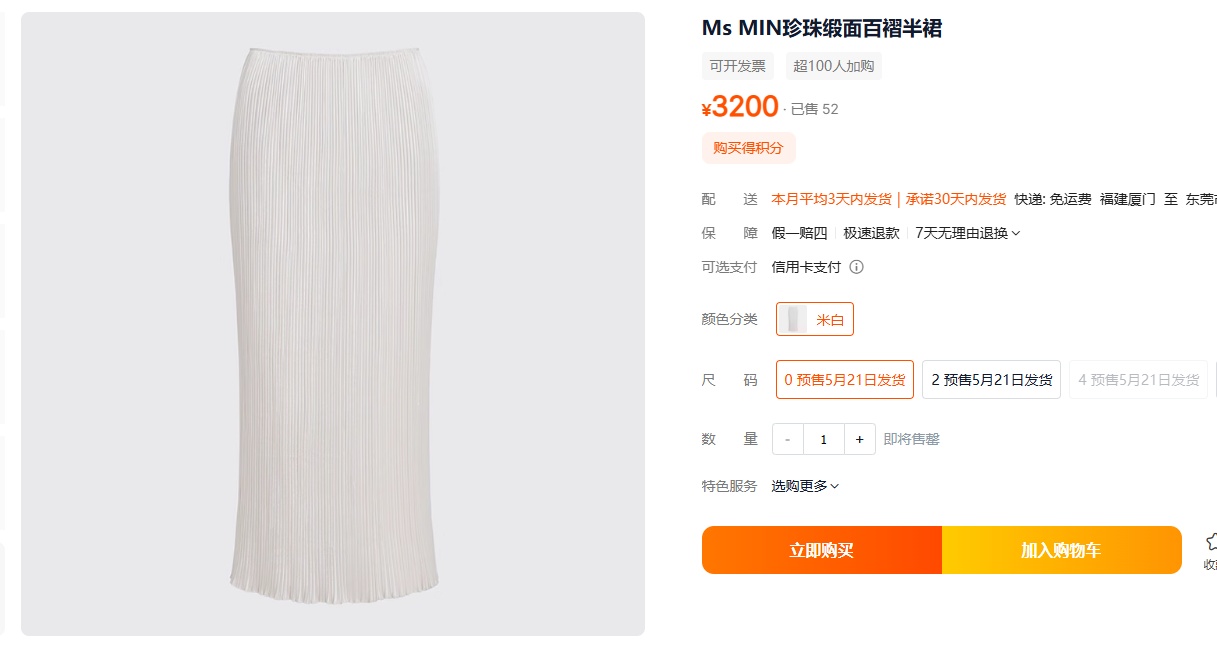The image size is (1217, 651).
Task: Expand the 选购更多 special services dropdown
Action: (x=805, y=486)
